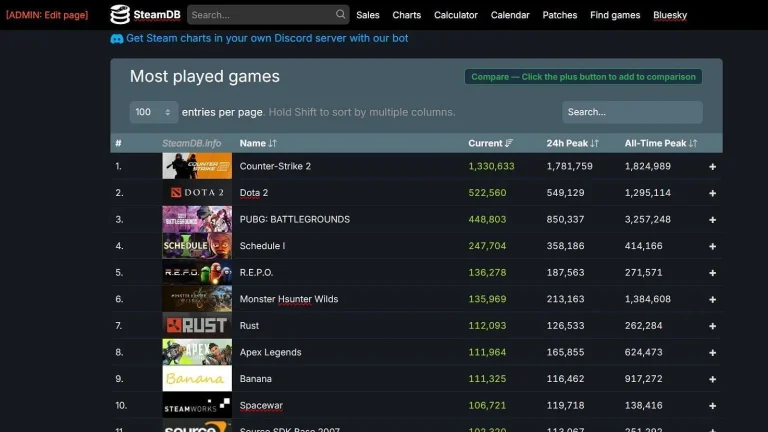Viewport: 768px width, 432px height.
Task: Click the magnifier icon in top search bar
Action: (340, 14)
